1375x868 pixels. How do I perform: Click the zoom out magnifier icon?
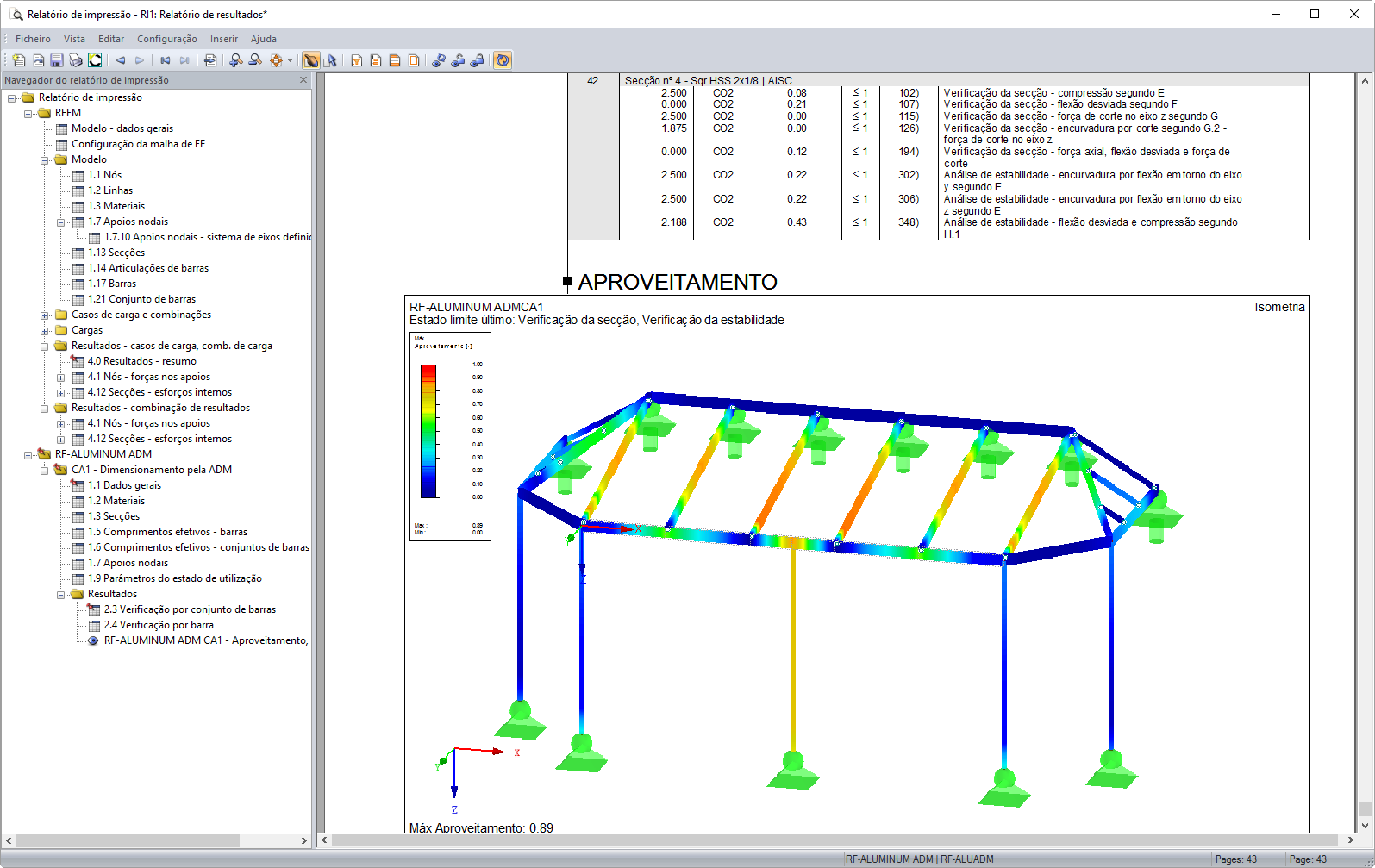point(255,60)
